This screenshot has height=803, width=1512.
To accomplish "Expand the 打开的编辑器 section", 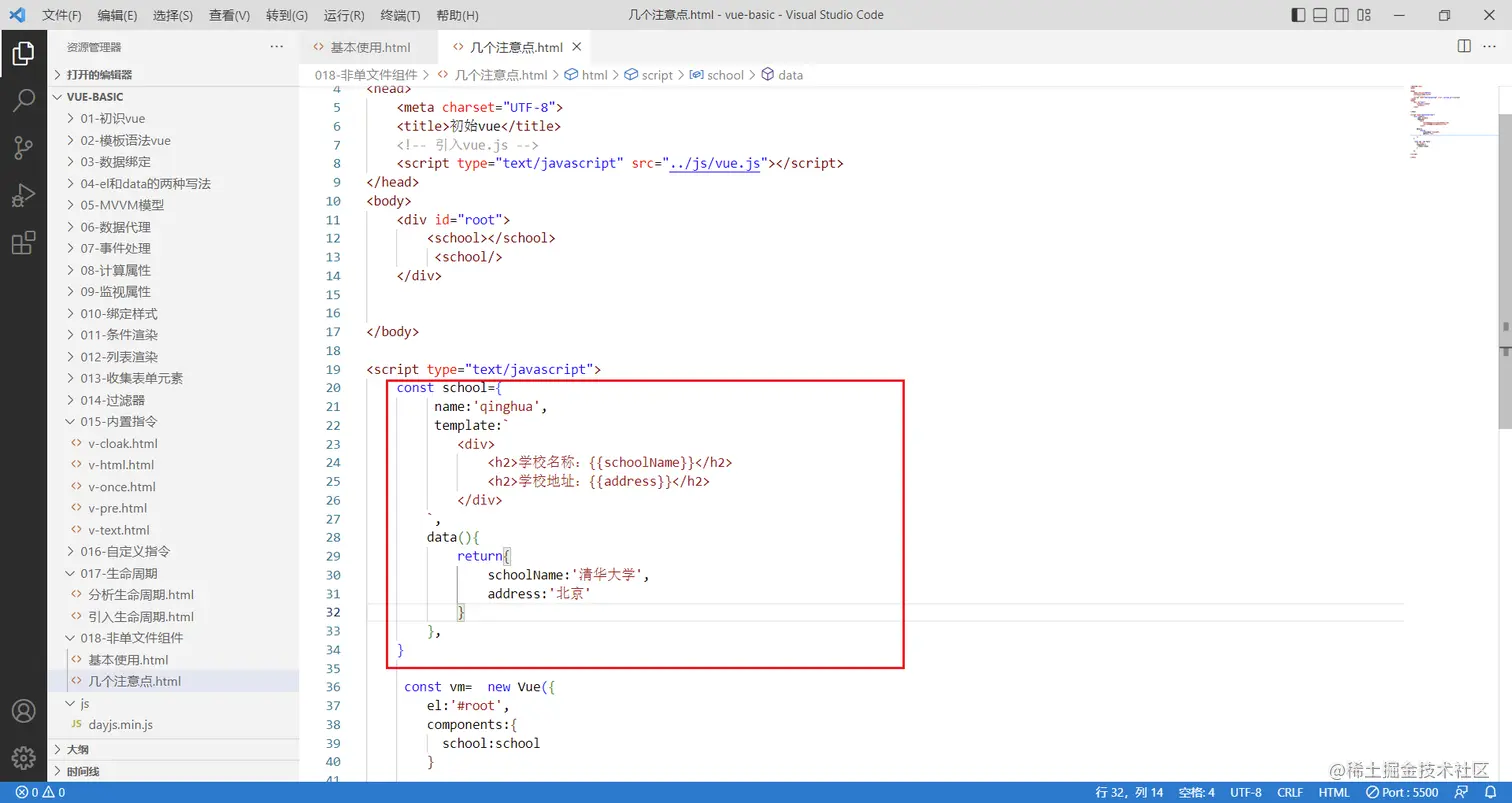I will pyautogui.click(x=173, y=75).
